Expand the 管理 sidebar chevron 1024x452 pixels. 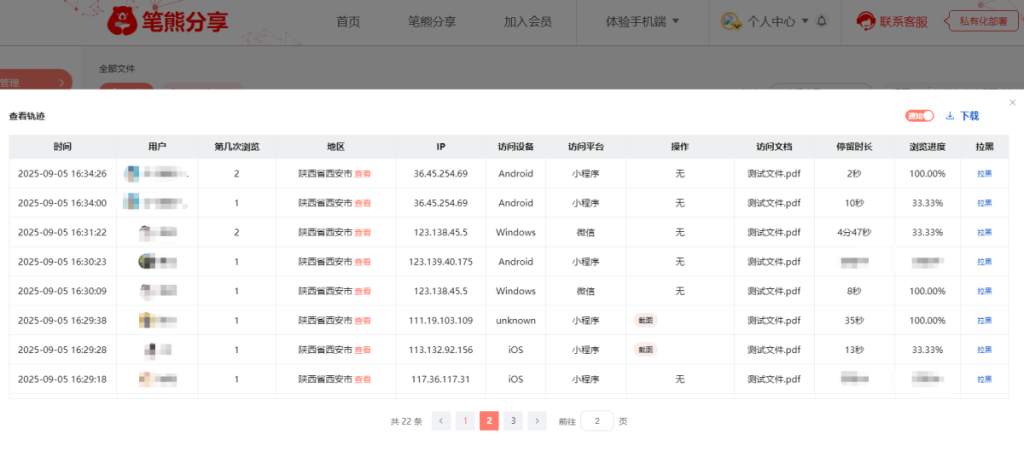point(61,83)
